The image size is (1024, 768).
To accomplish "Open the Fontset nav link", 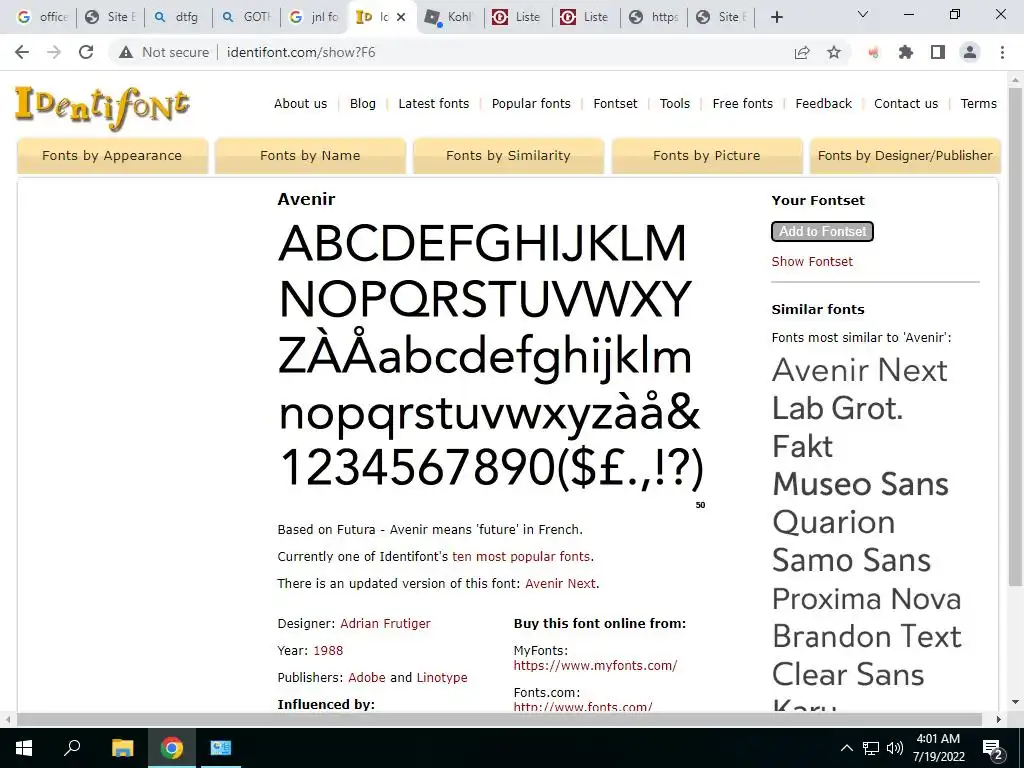I will point(615,103).
